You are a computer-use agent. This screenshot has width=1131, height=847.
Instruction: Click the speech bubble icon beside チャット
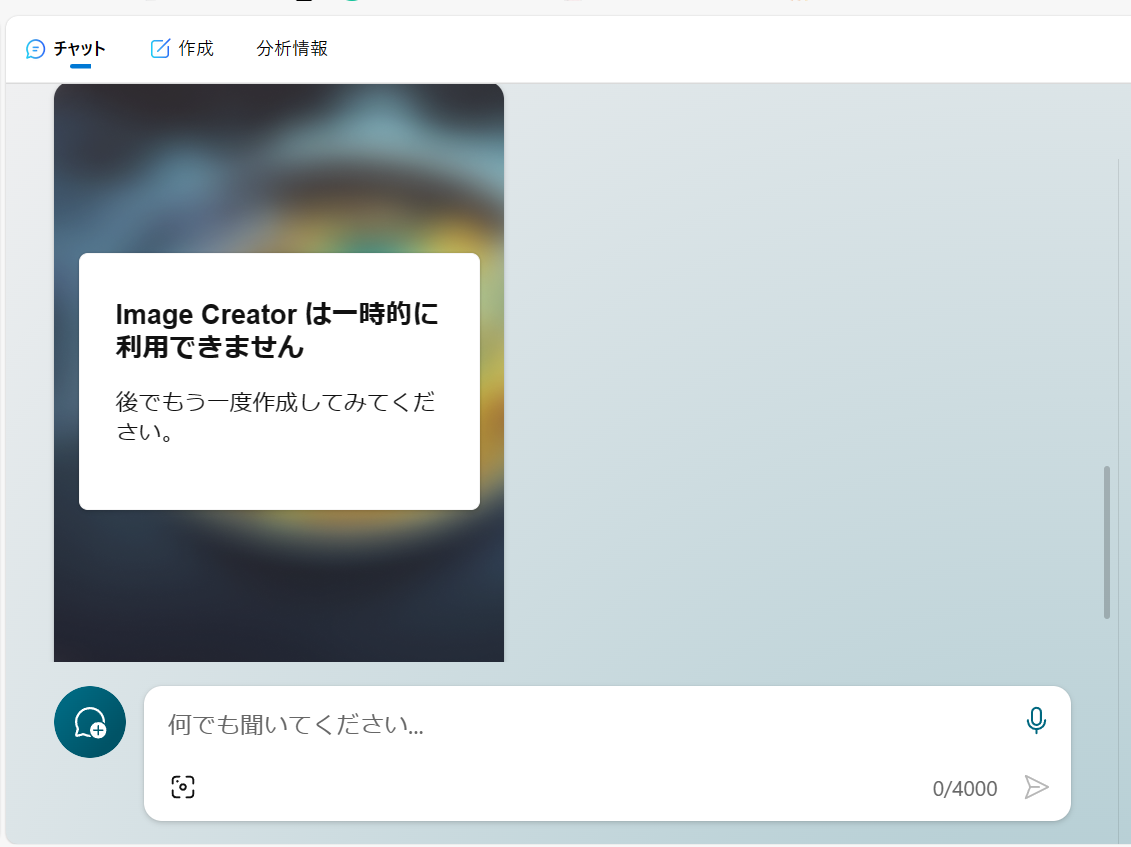click(38, 47)
